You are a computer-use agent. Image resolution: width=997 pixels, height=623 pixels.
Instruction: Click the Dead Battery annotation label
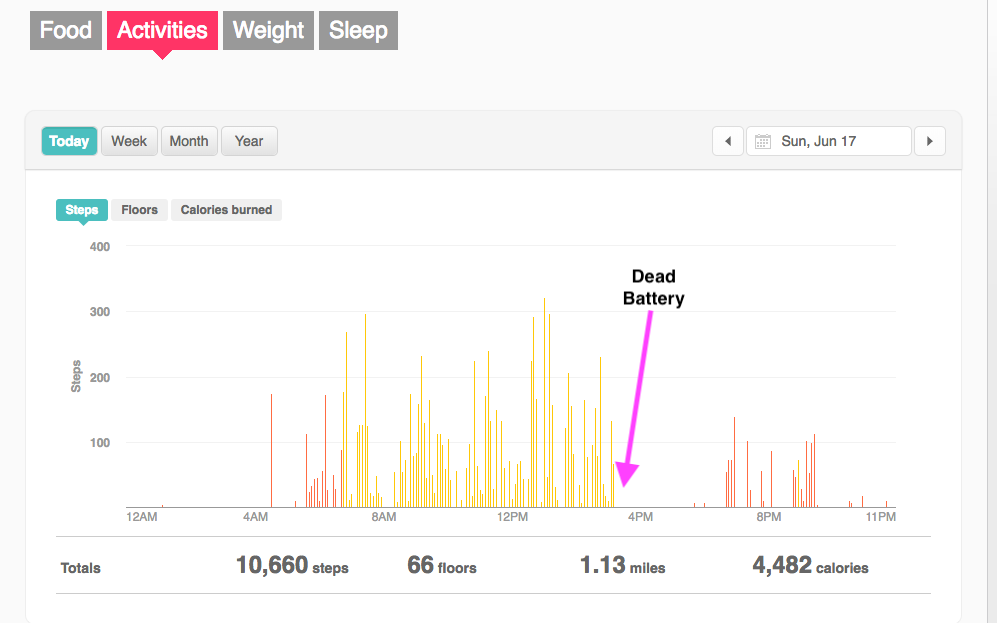point(653,287)
